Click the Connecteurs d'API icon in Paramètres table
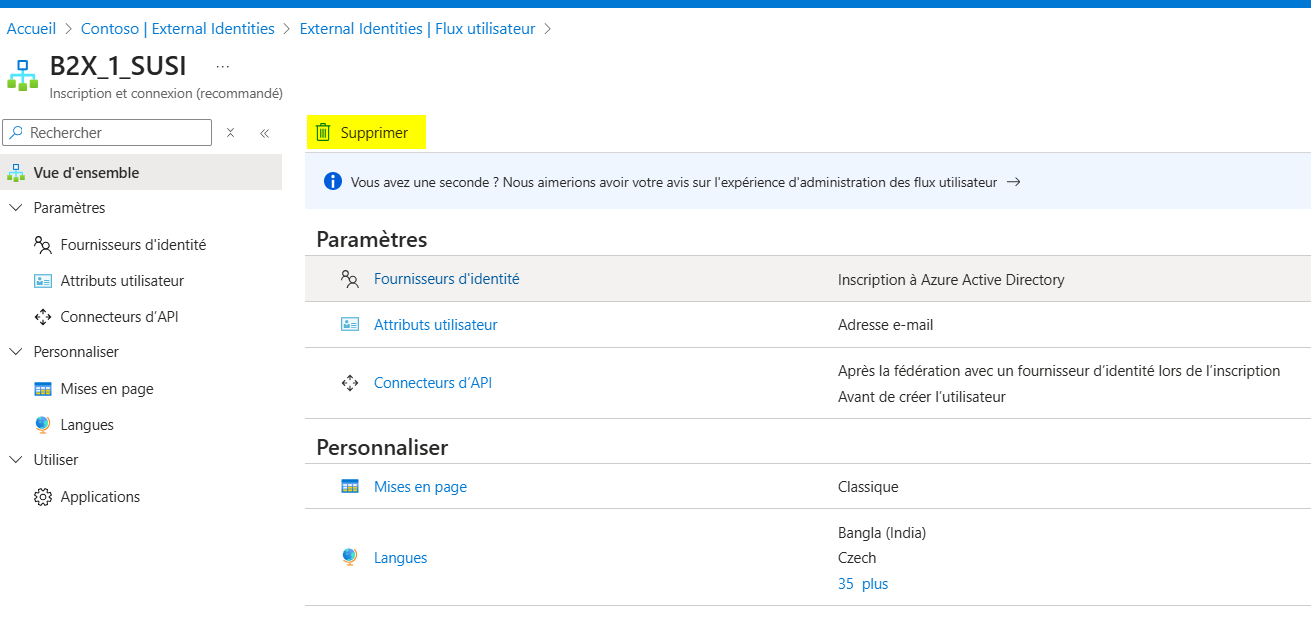 pos(350,383)
